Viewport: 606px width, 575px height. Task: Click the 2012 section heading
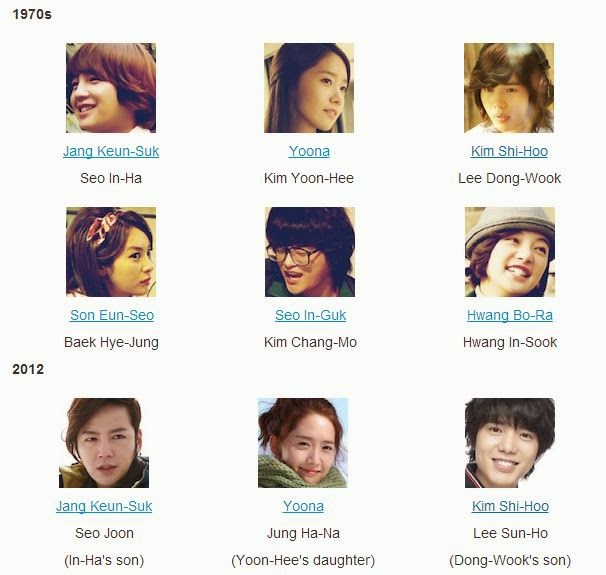point(28,369)
